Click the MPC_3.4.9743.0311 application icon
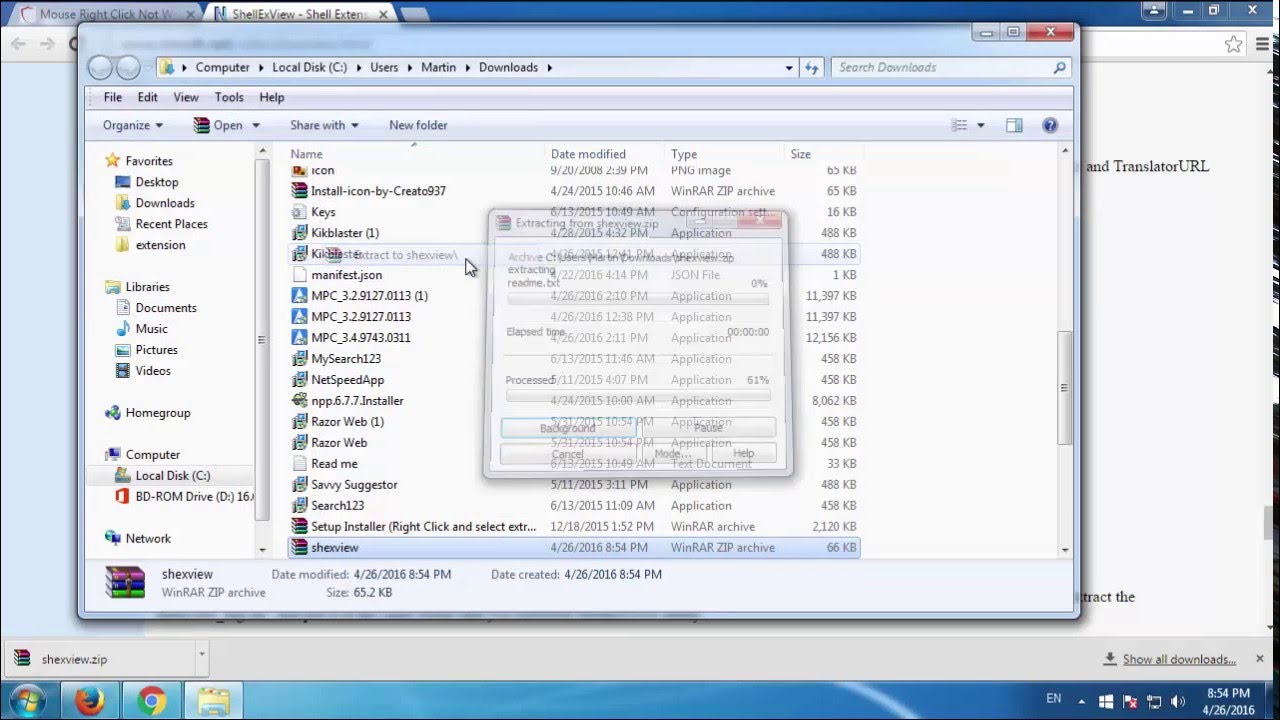This screenshot has width=1280, height=720. pos(299,338)
